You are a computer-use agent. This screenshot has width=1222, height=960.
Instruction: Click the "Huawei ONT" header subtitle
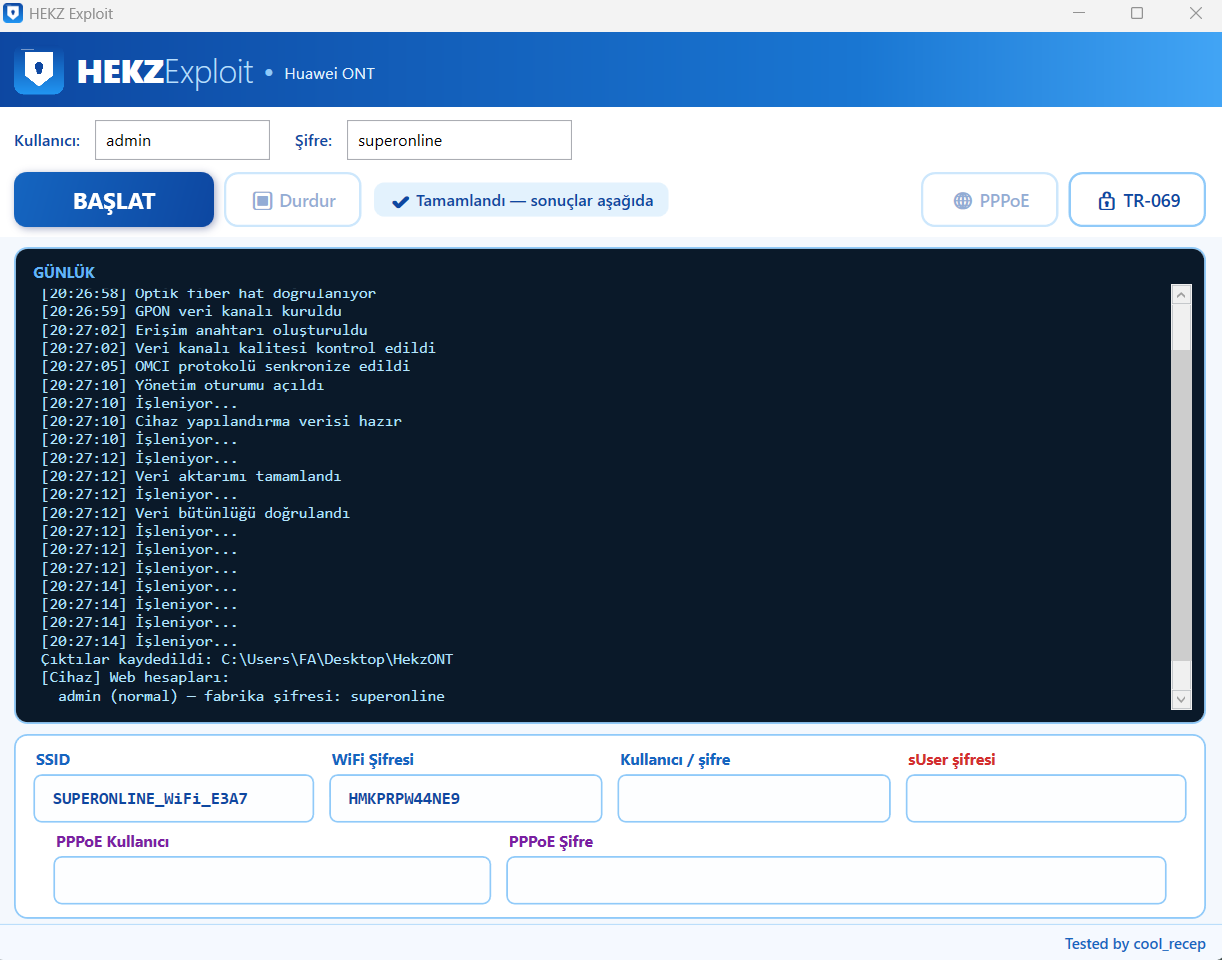tap(330, 73)
